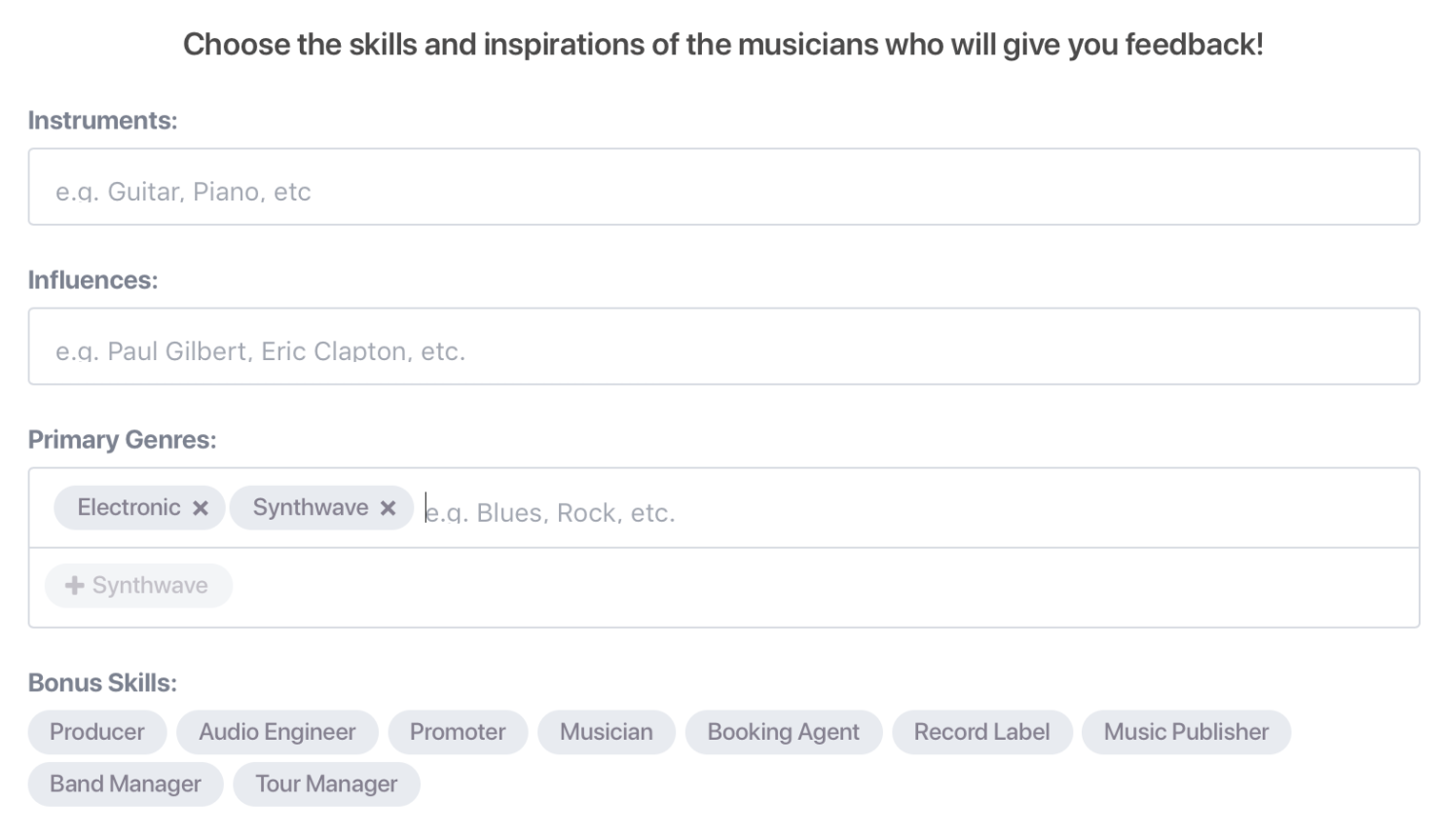
Task: Select the Audio Engineer skill chip
Action: (277, 732)
